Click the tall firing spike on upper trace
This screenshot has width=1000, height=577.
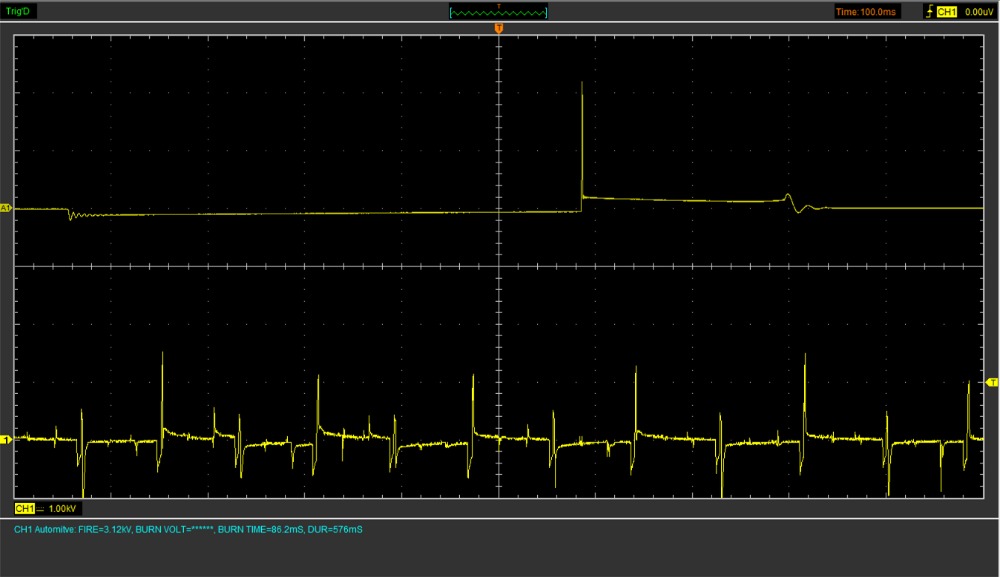click(582, 130)
